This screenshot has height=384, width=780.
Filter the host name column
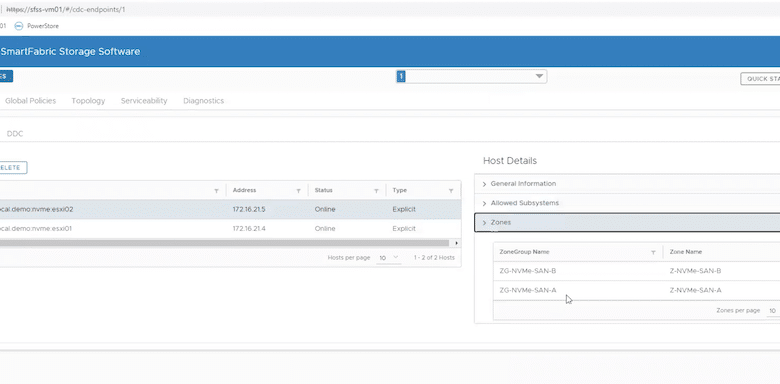point(216,191)
